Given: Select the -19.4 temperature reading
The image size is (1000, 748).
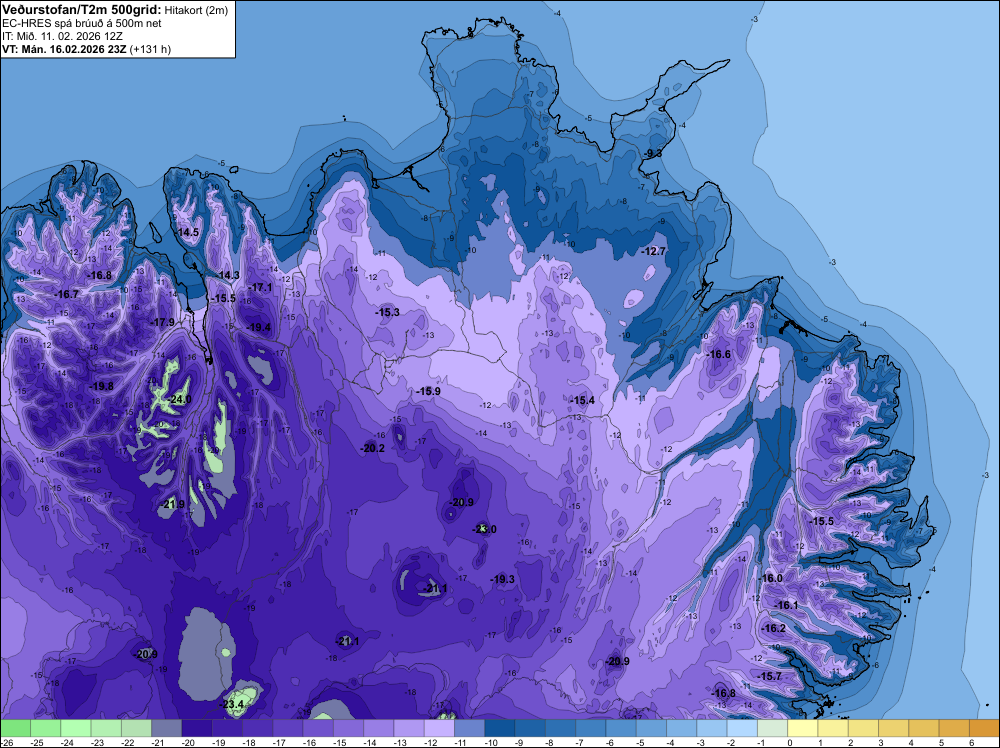Looking at the screenshot, I should [x=258, y=327].
